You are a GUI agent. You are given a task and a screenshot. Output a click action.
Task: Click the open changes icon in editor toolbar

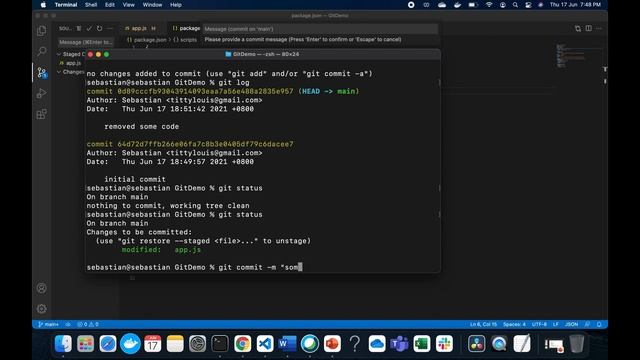pos(578,29)
